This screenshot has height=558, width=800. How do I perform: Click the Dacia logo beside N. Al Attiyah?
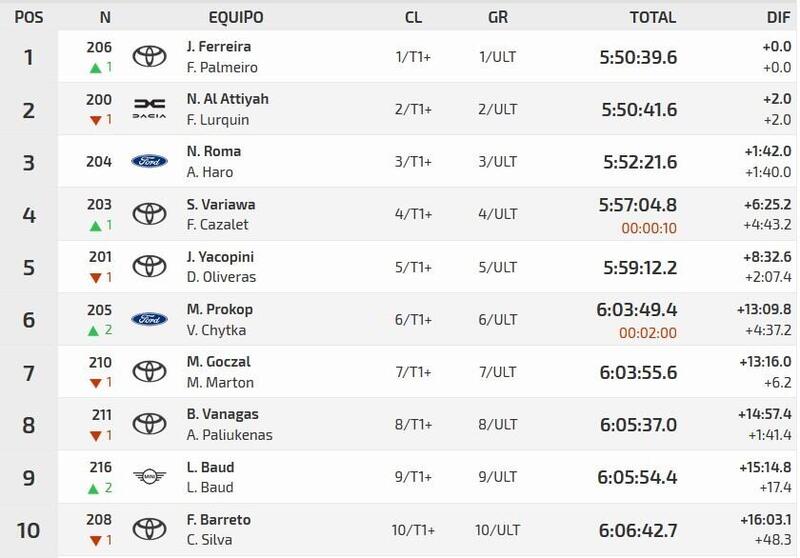(x=150, y=109)
